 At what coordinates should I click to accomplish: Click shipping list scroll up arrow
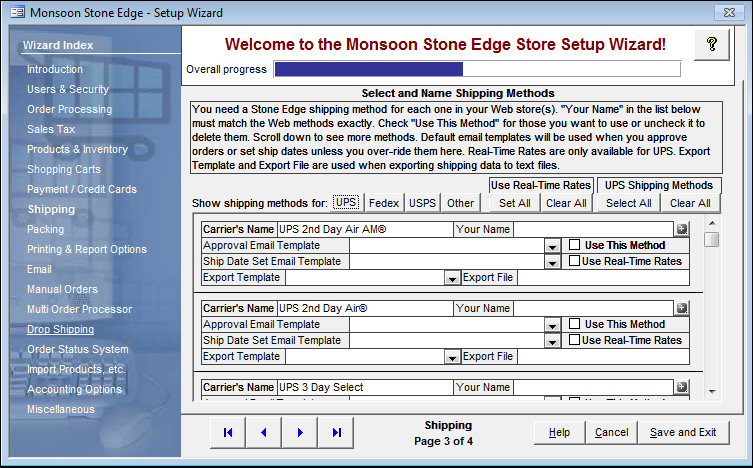[712, 223]
